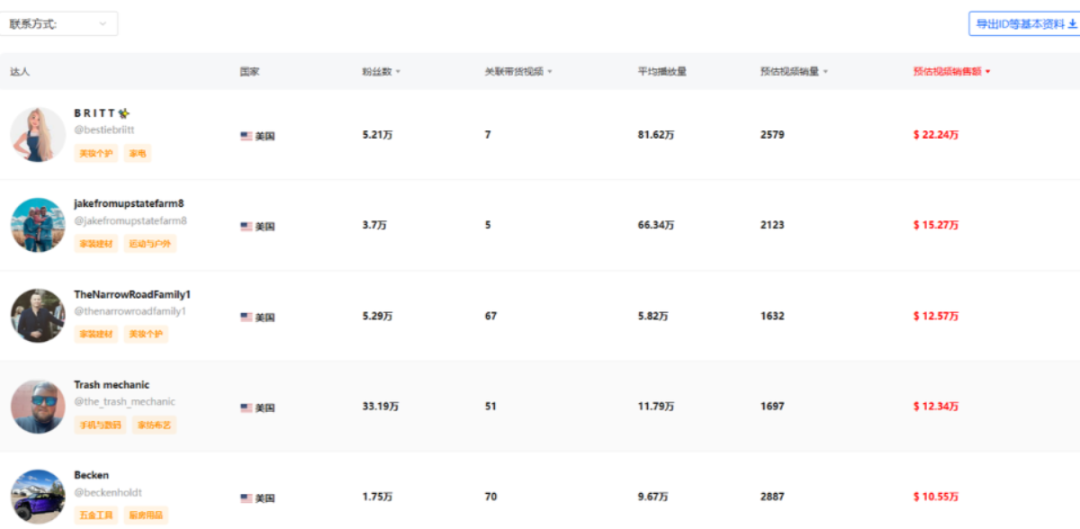
Task: Toggle 预估视频销售额 descending sort arrow
Action: tap(988, 72)
